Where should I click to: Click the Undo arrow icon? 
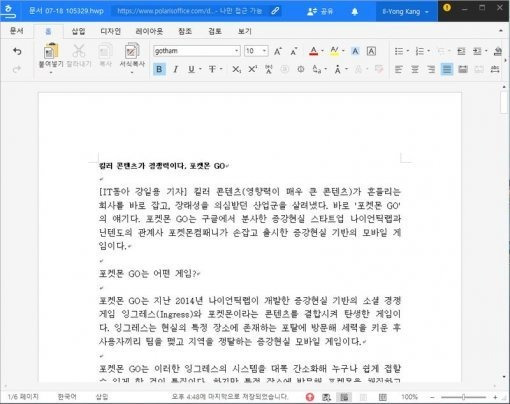(17, 51)
